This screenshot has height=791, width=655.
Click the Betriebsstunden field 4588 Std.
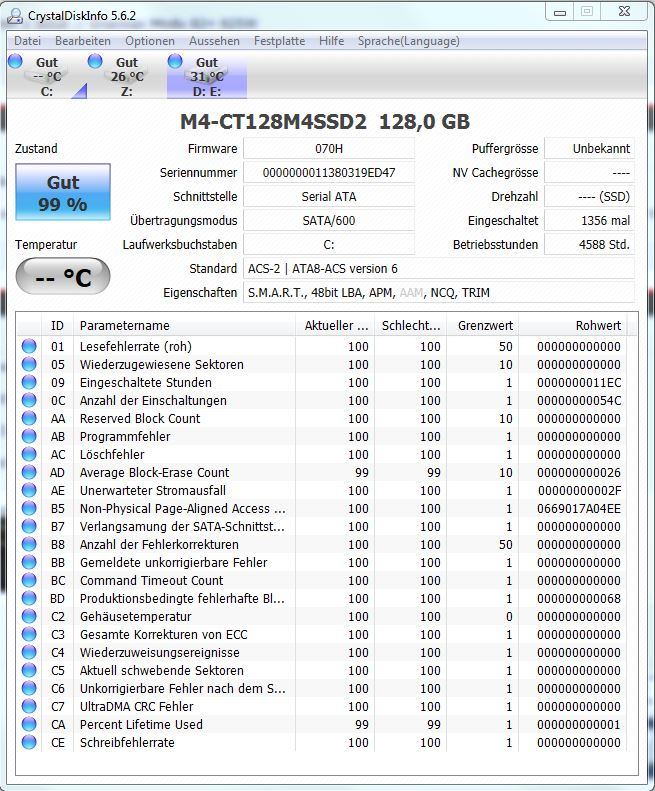point(589,245)
